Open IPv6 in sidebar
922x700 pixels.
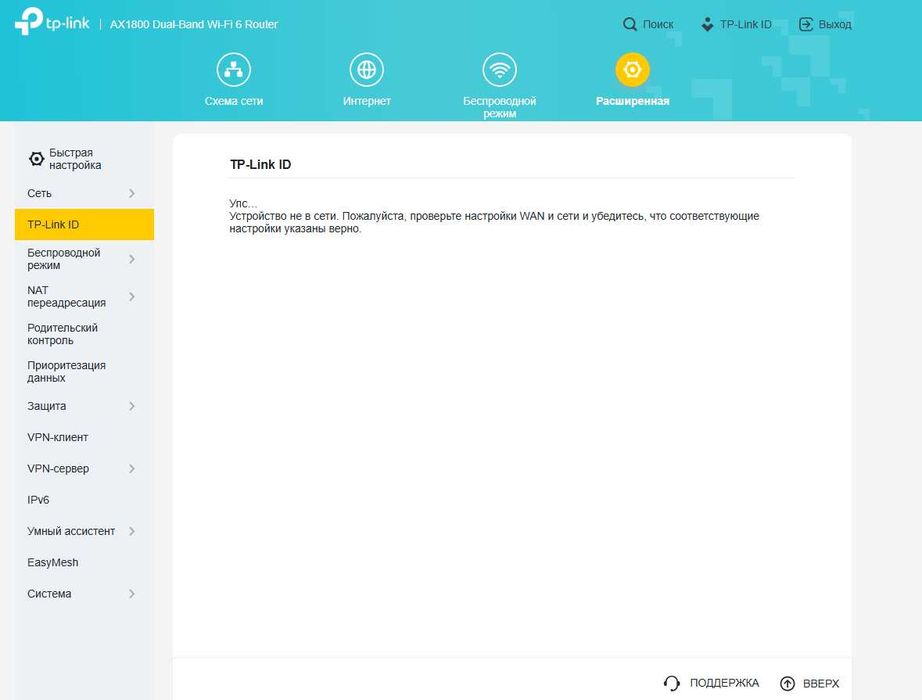click(x=38, y=500)
